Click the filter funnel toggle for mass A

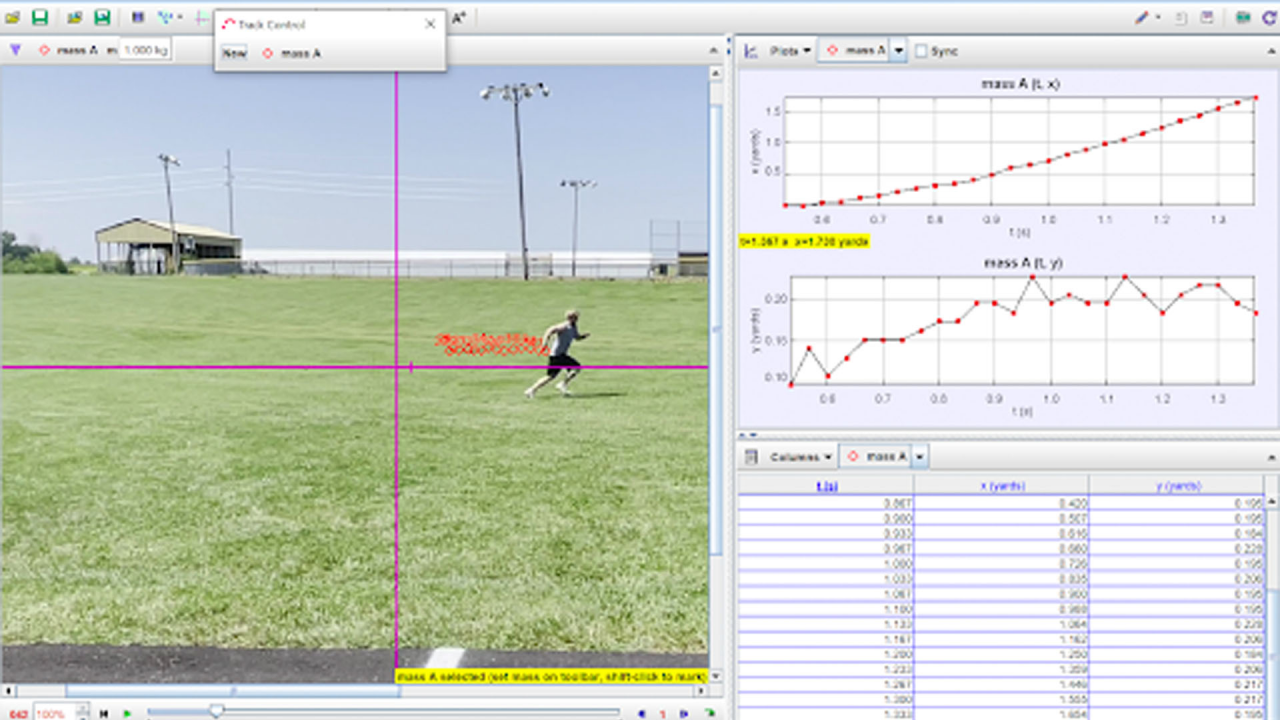(15, 48)
